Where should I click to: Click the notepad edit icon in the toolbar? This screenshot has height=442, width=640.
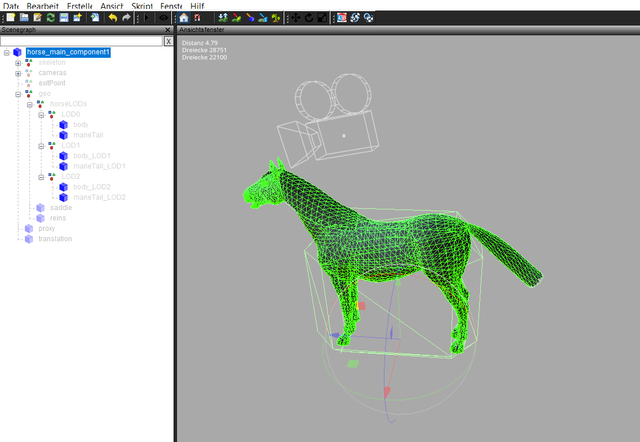38,18
